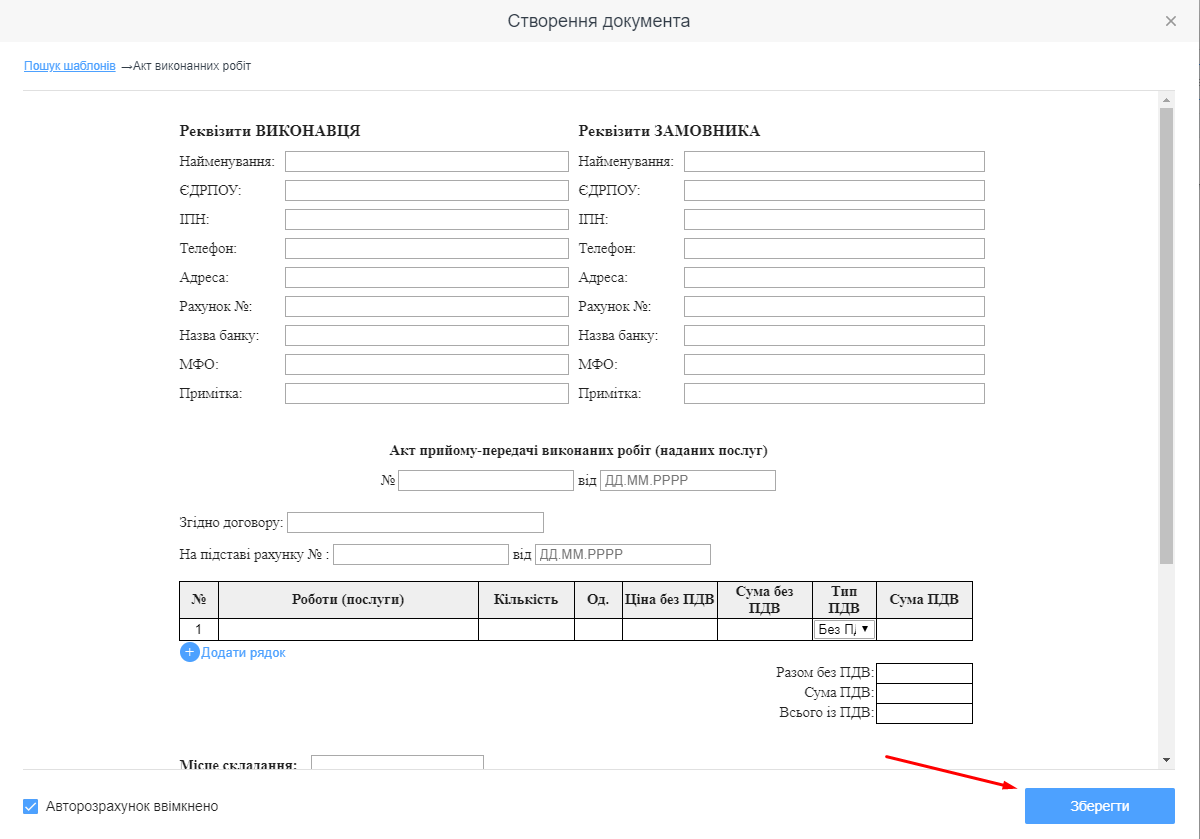This screenshot has width=1200, height=839.
Task: Click the Сума ПДВ cell in row 1
Action: click(924, 629)
